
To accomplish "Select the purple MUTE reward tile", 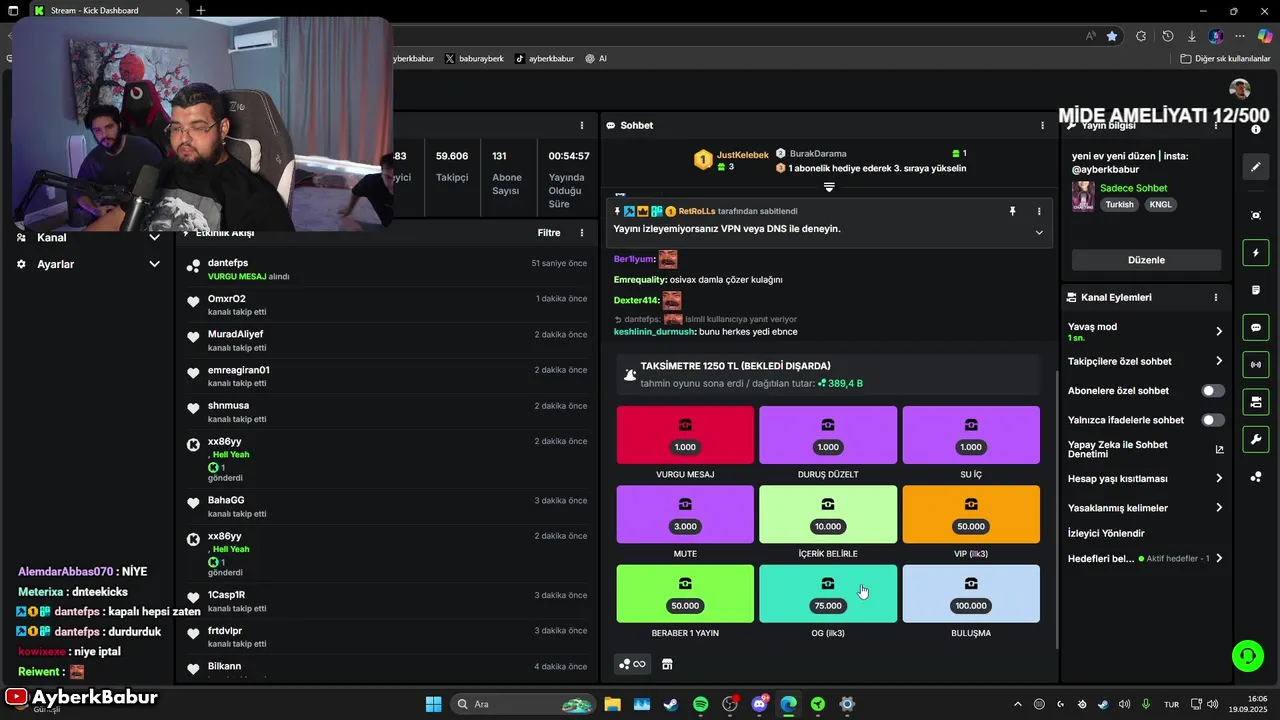I will point(685,514).
